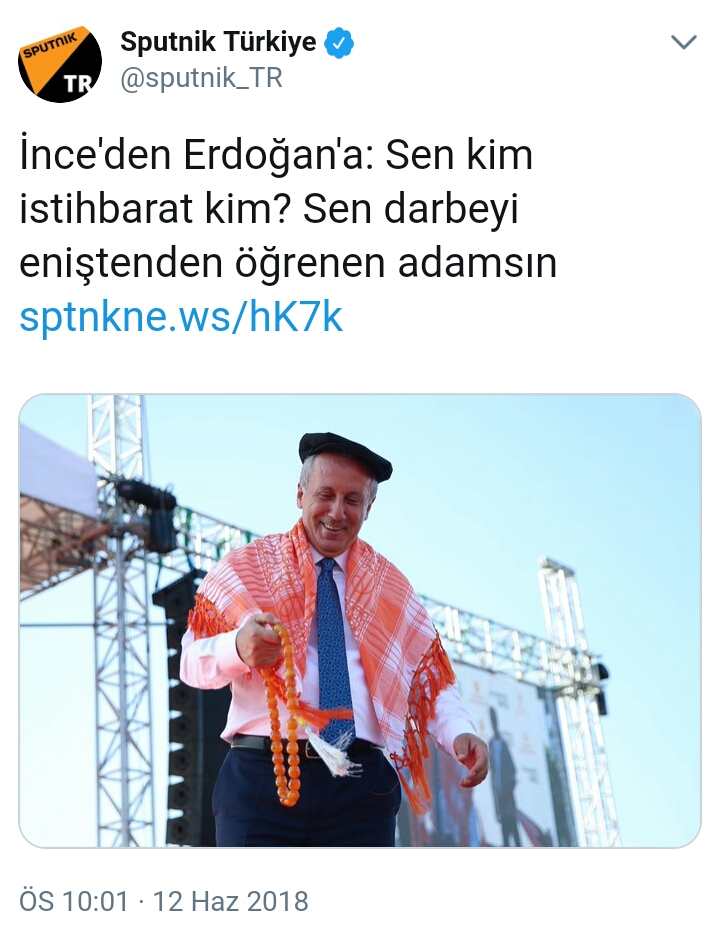Open the Sputnik Türkiye profile avatar
Screen dimensions: 720x948
pyautogui.click(x=59, y=64)
